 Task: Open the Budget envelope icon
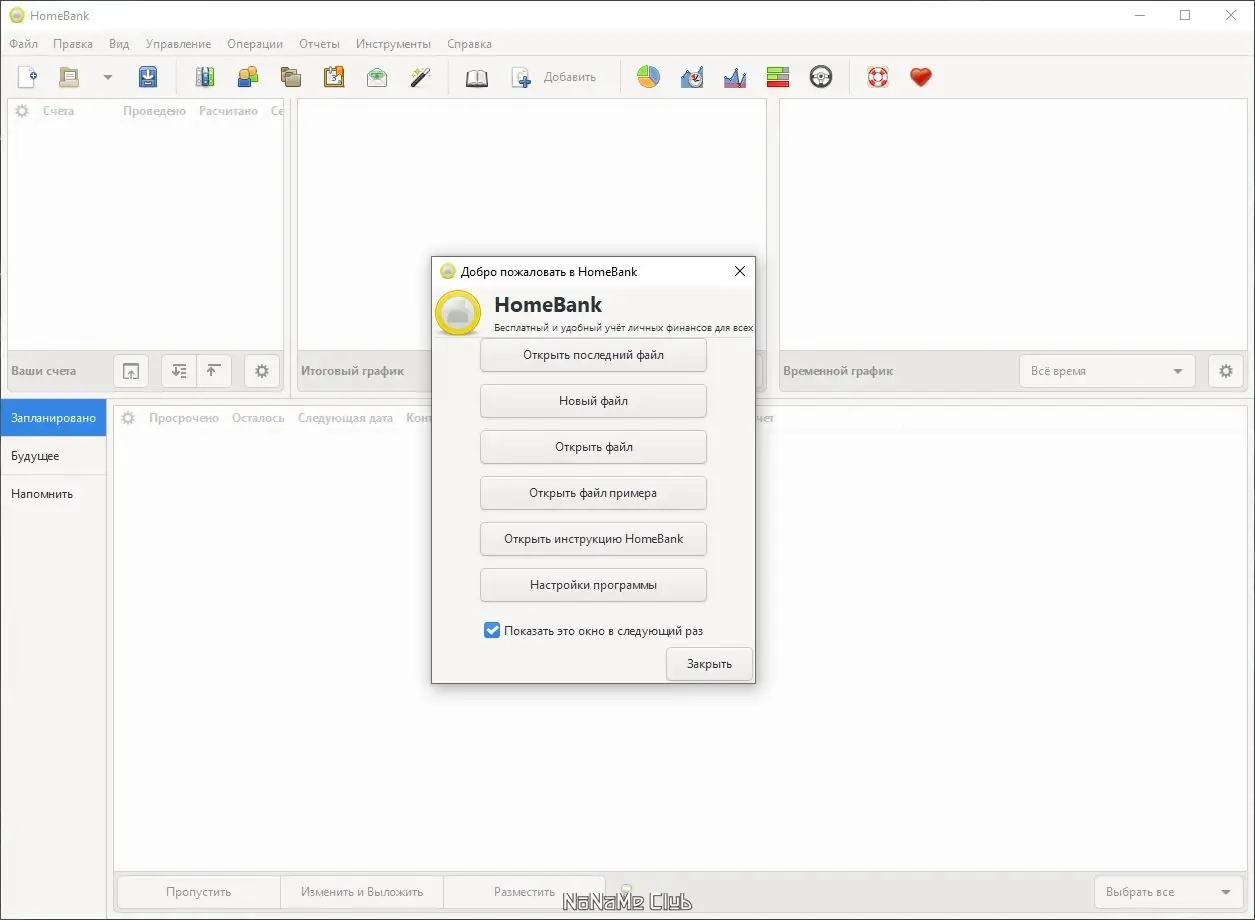click(377, 77)
